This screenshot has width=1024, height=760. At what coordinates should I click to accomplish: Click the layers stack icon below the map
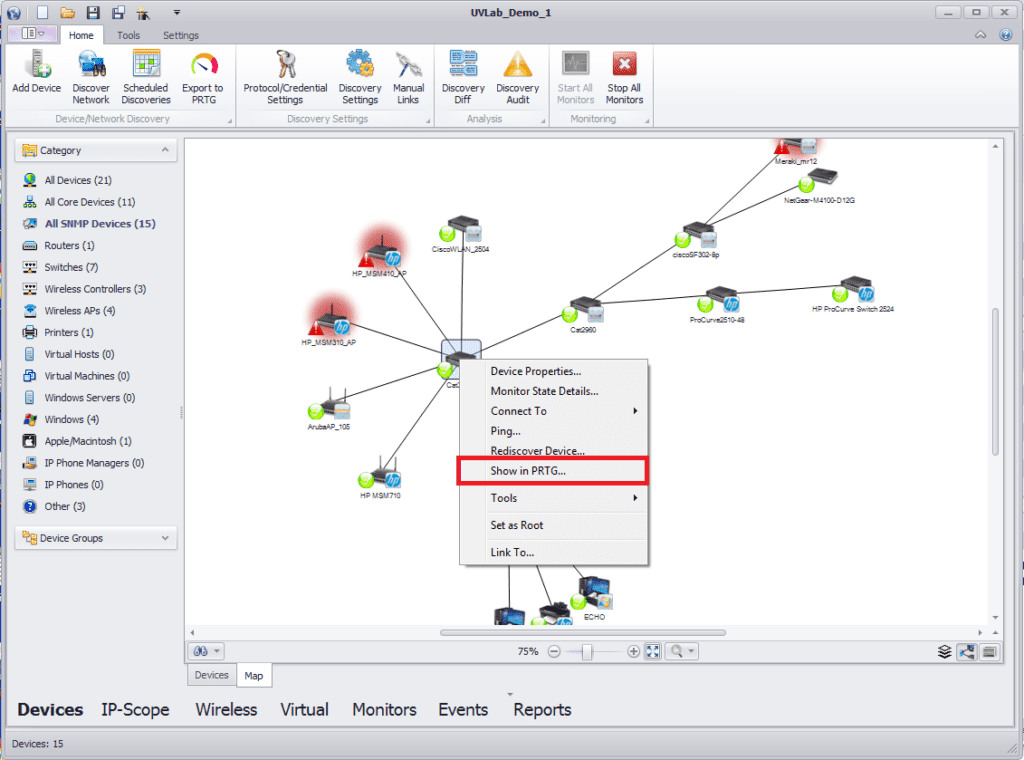tap(944, 651)
